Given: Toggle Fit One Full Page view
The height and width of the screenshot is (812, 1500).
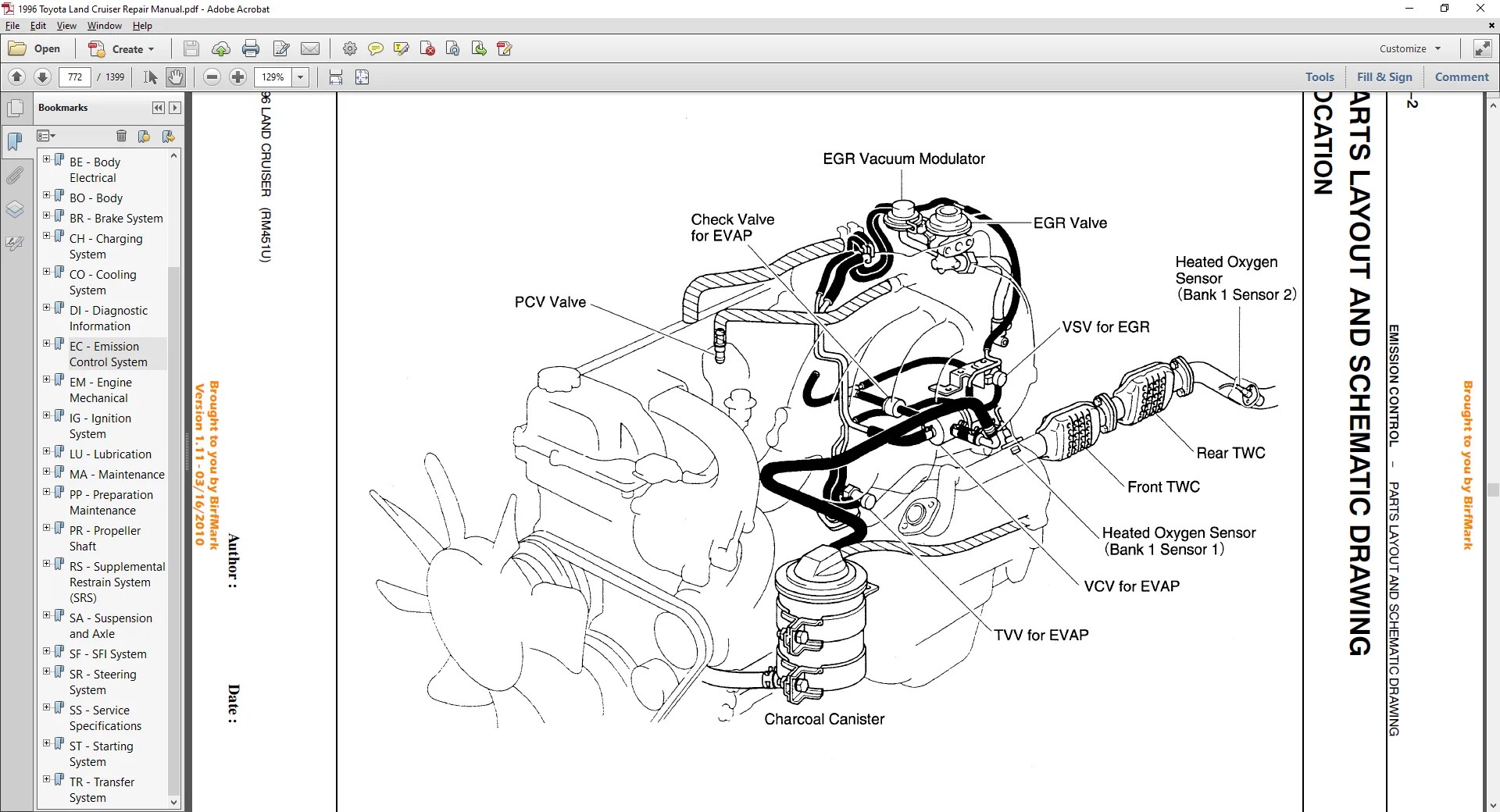Looking at the screenshot, I should pyautogui.click(x=362, y=77).
